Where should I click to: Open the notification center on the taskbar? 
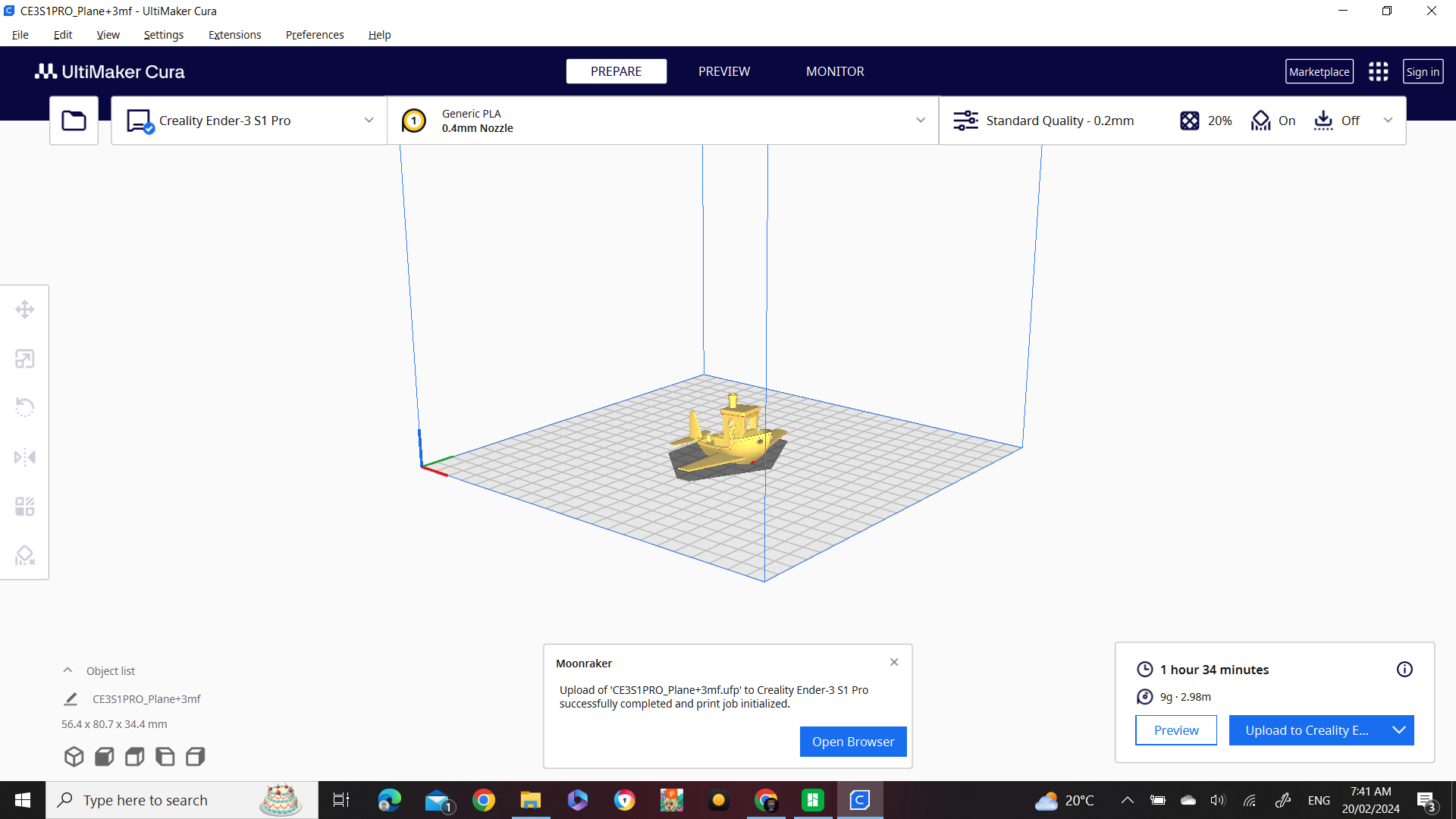click(1426, 801)
